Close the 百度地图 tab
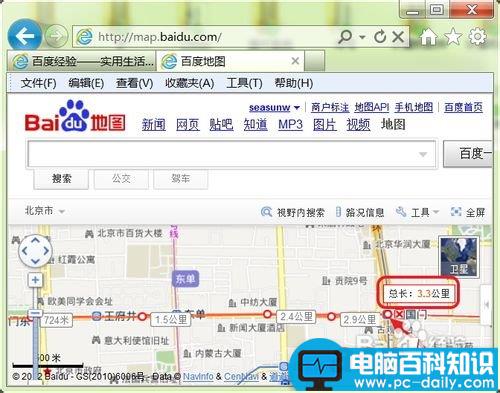Screen dimensions: 500x393 [295, 61]
